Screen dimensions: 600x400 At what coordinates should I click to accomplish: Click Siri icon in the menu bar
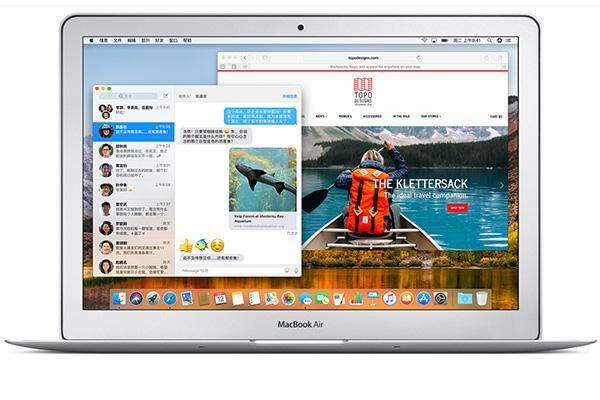[499, 40]
